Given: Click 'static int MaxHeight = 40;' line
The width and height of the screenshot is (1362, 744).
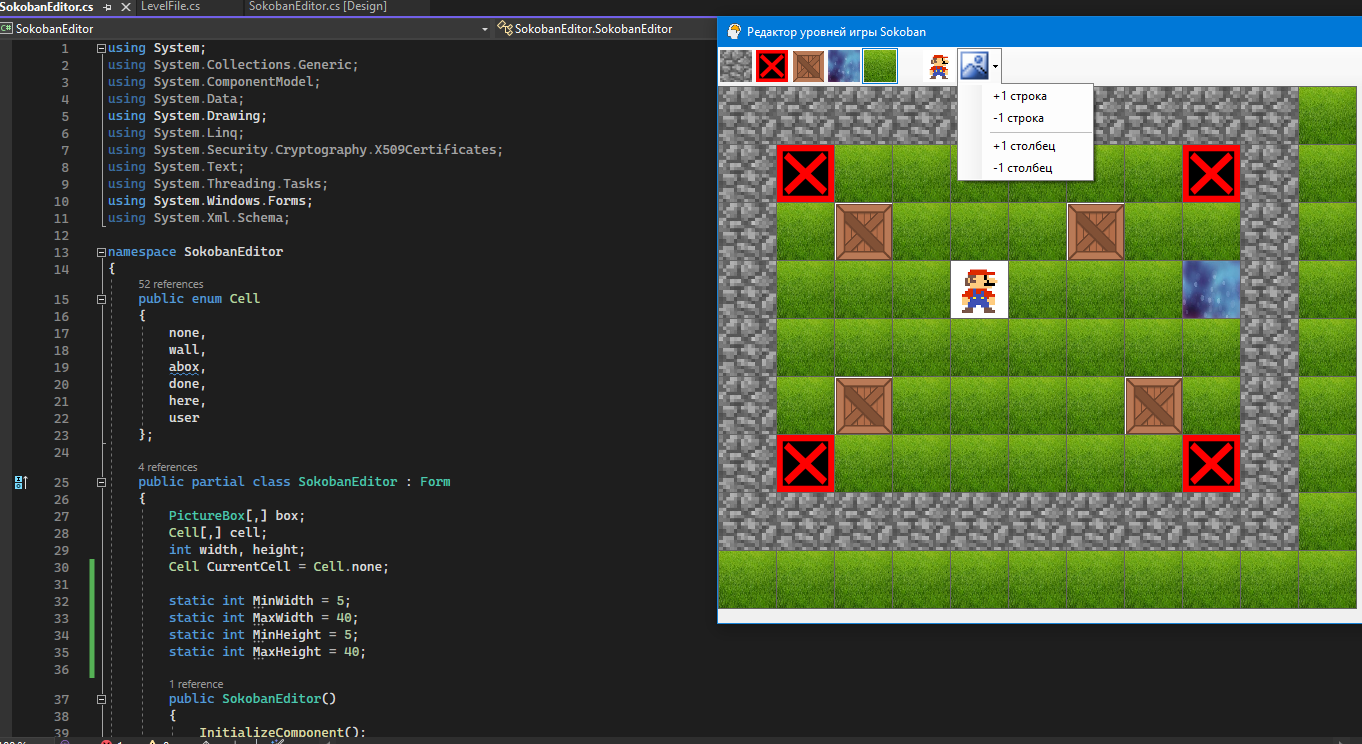Looking at the screenshot, I should (268, 652).
